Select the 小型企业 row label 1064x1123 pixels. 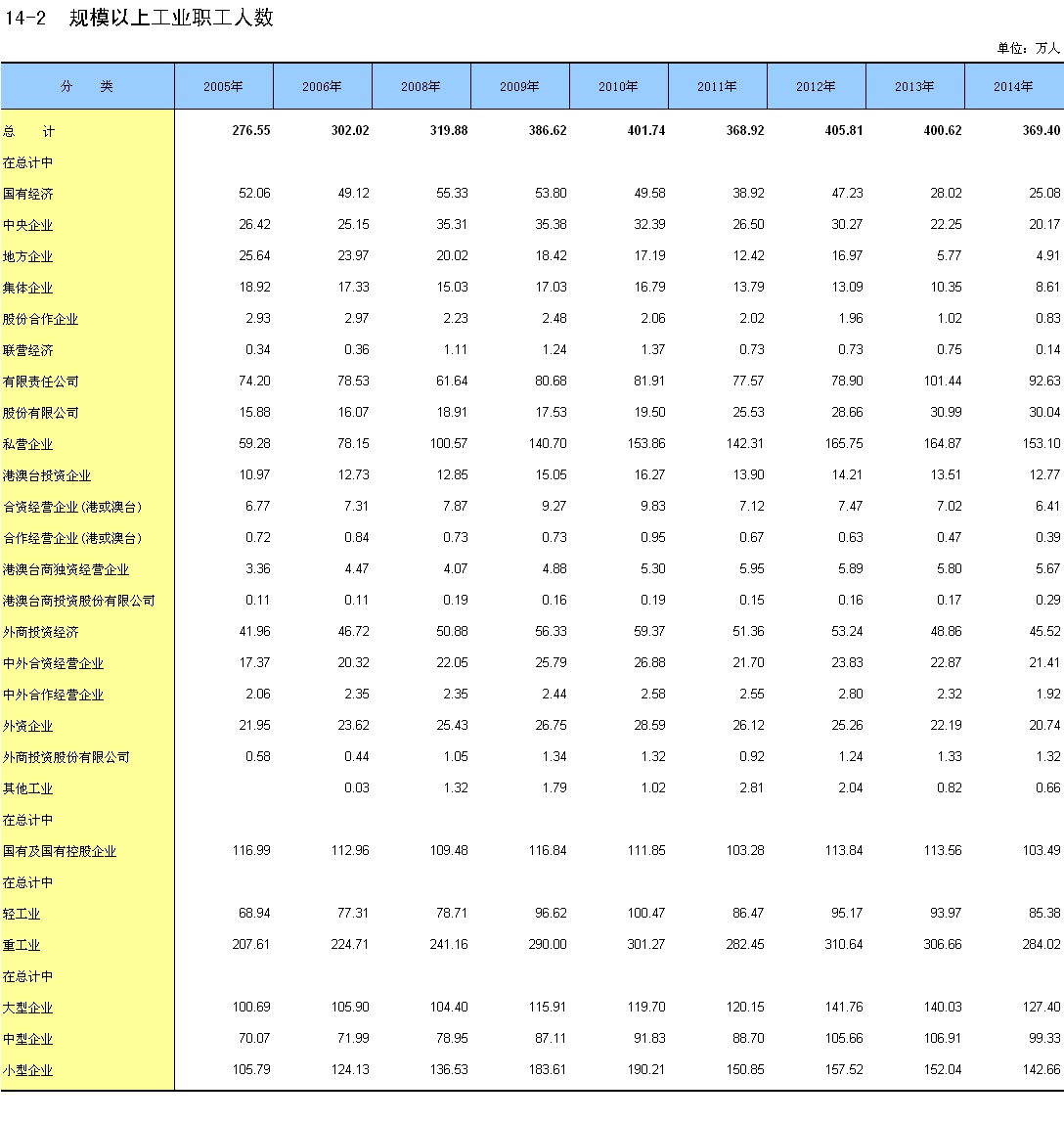28,1070
